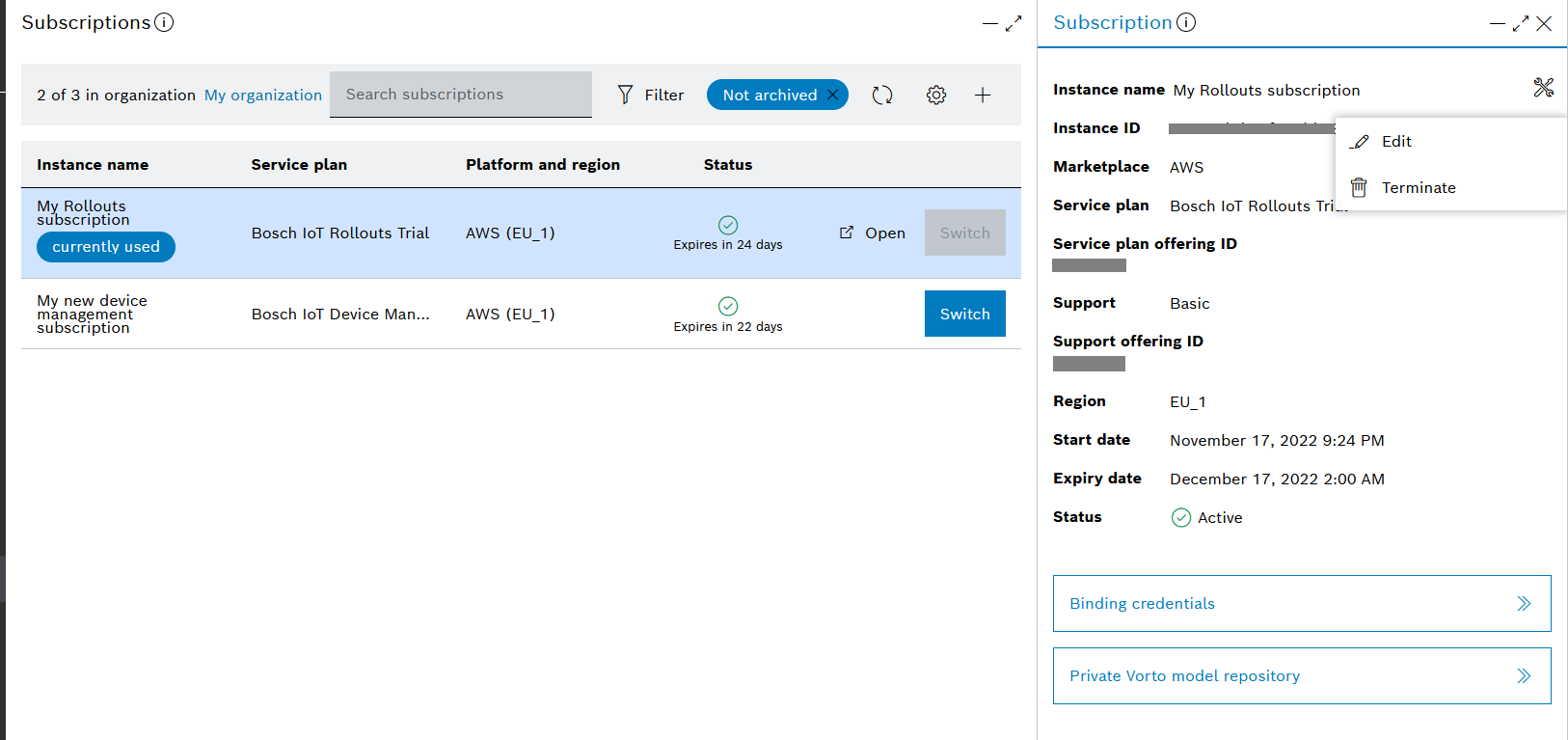This screenshot has height=740, width=1568.
Task: Choose Edit from the actions menu
Action: (1451, 141)
